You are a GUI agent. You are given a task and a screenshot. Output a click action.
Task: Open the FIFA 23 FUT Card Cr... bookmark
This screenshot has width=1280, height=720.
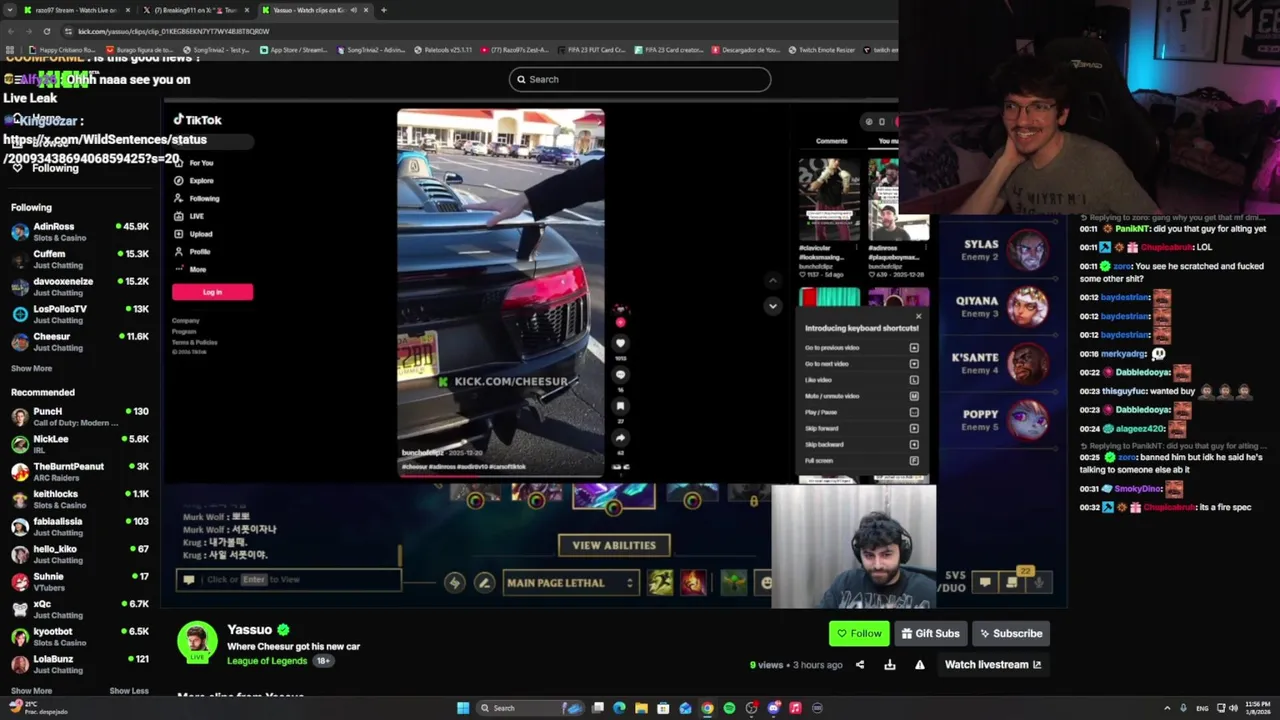coord(591,50)
